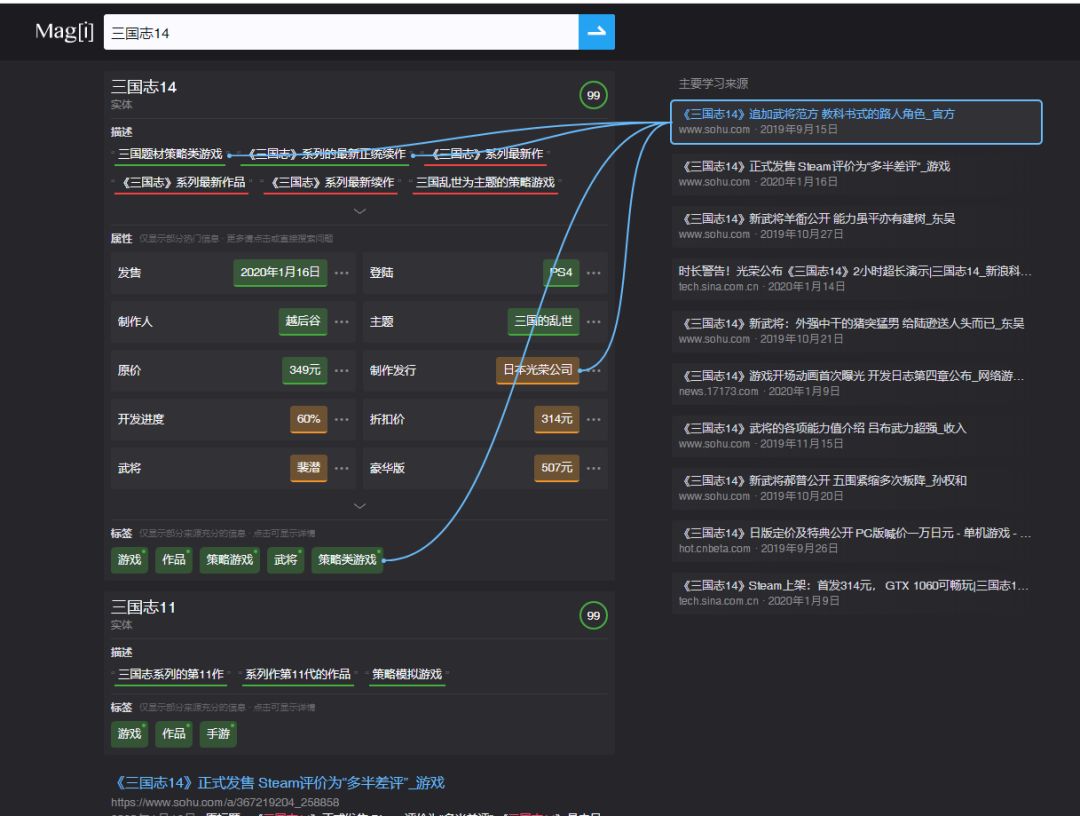Click the 作品 tag under 三国志11

point(174,734)
